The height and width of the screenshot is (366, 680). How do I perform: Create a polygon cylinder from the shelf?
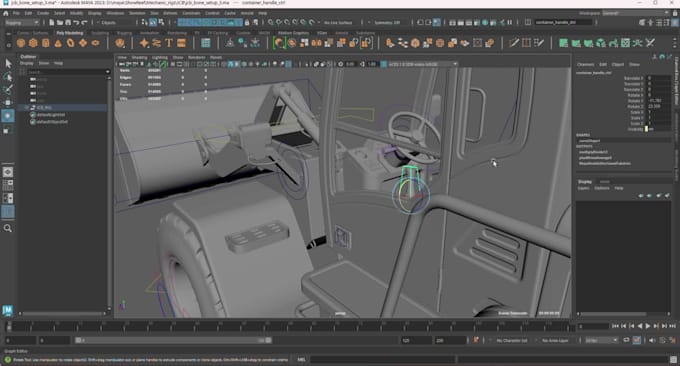46,43
